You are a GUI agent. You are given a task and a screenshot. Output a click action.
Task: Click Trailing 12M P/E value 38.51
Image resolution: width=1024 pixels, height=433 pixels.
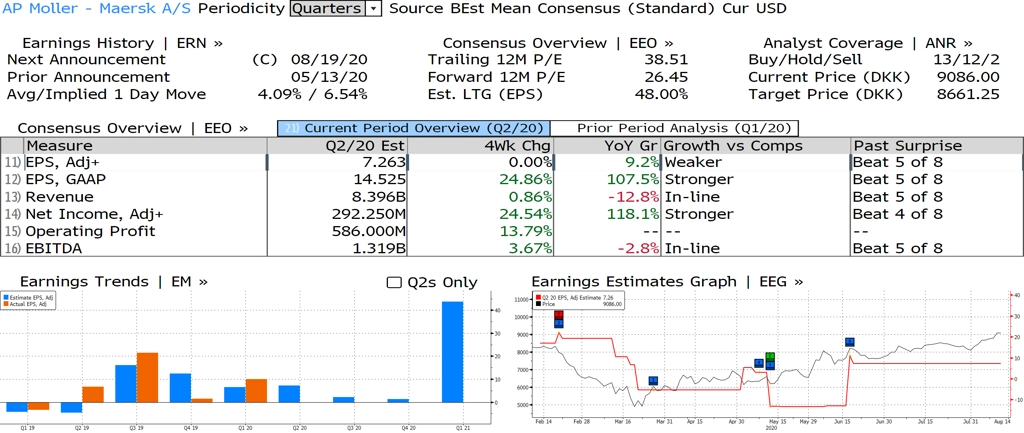coord(665,60)
